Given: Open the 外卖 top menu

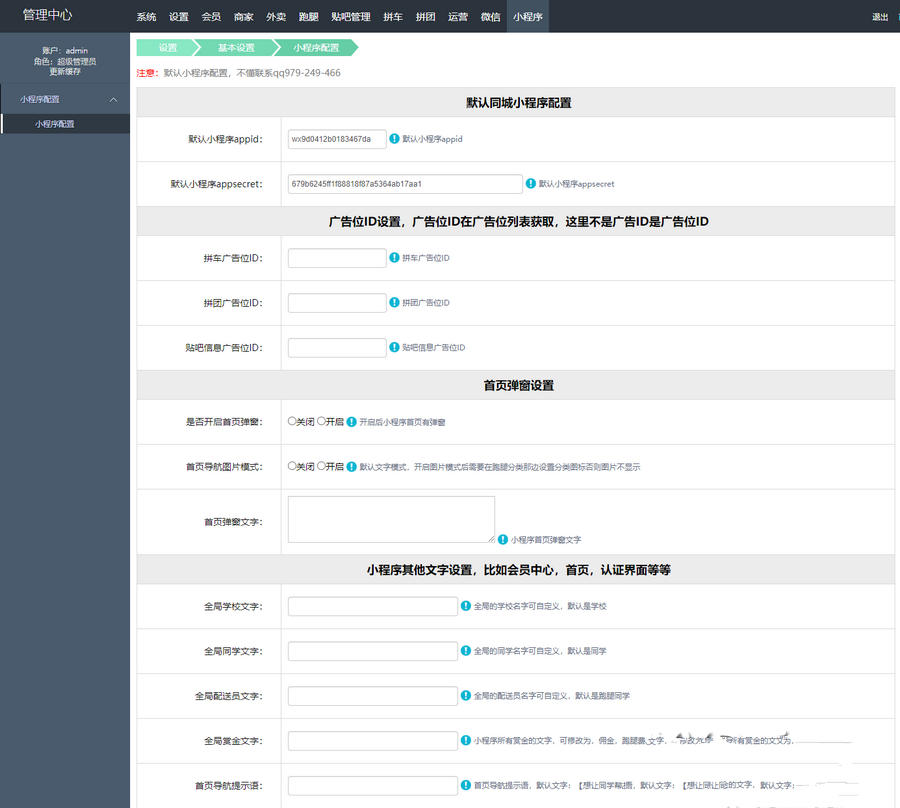Looking at the screenshot, I should (x=276, y=17).
